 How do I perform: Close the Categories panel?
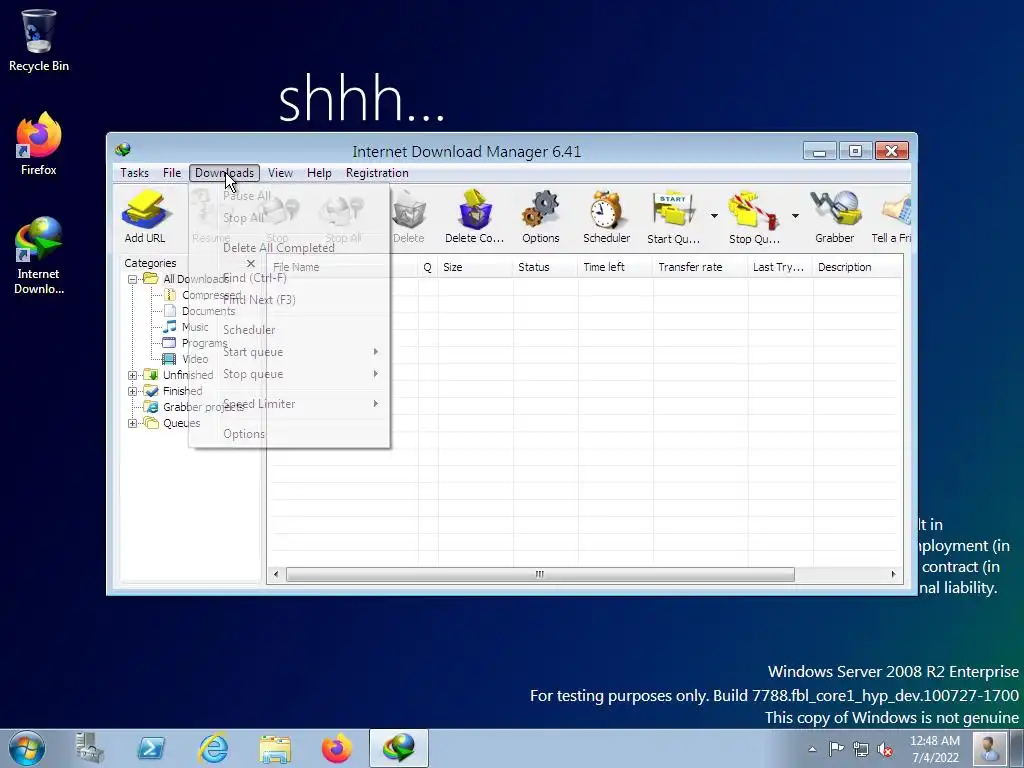pyautogui.click(x=251, y=263)
